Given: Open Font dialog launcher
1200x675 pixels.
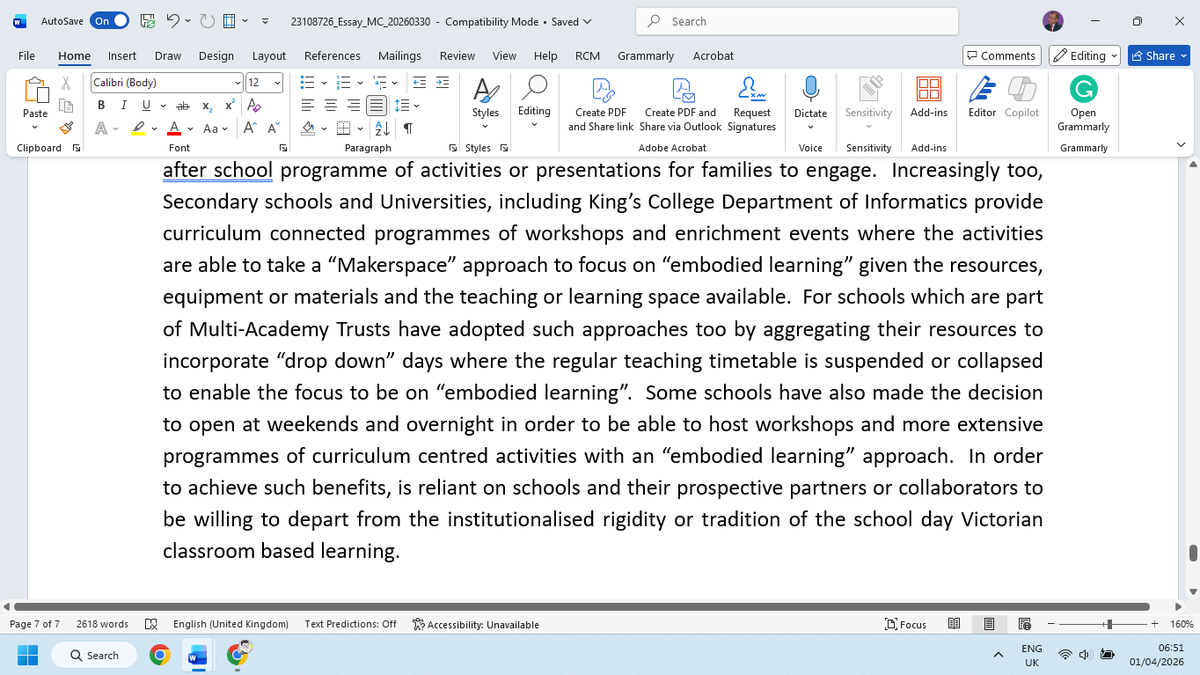Looking at the screenshot, I should 282,148.
